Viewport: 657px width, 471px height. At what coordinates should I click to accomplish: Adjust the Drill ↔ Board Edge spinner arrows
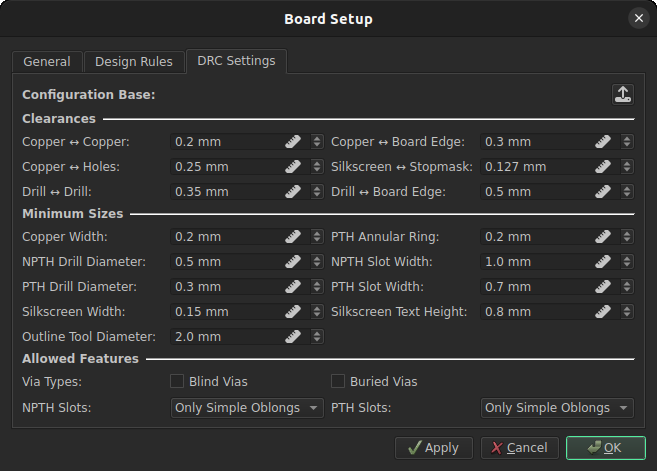[627, 192]
